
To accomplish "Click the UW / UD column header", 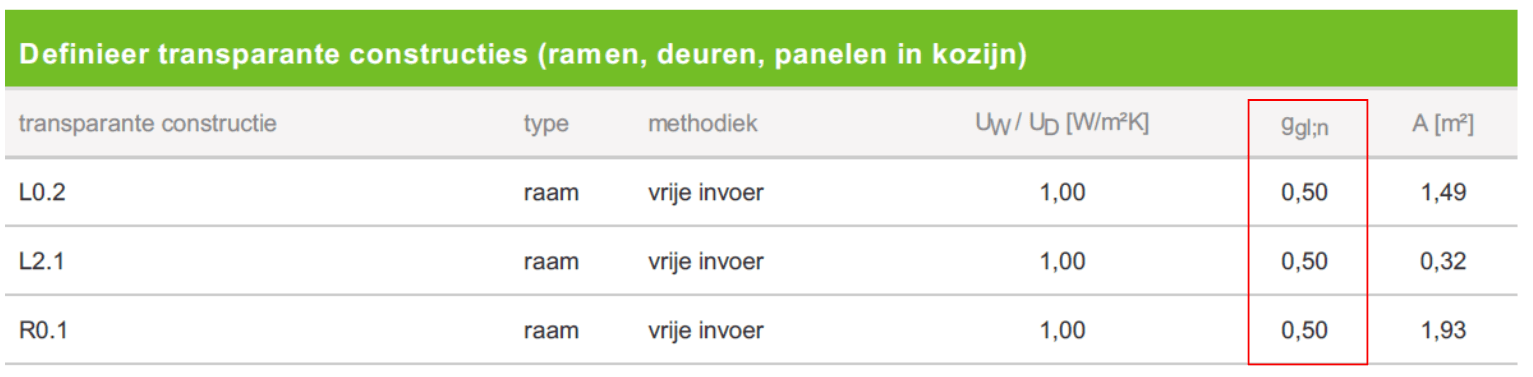I will coord(1062,124).
